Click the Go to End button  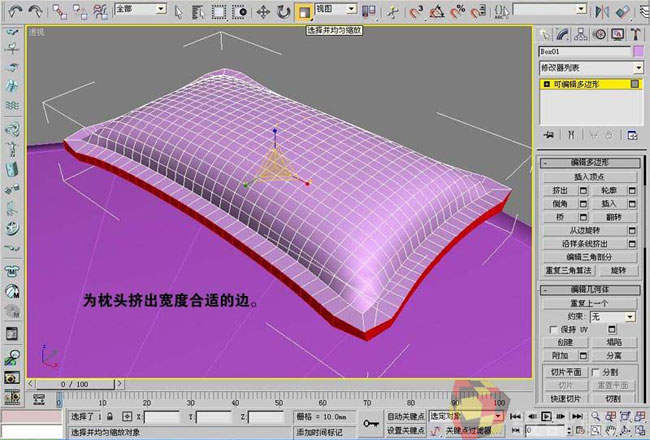(577, 416)
